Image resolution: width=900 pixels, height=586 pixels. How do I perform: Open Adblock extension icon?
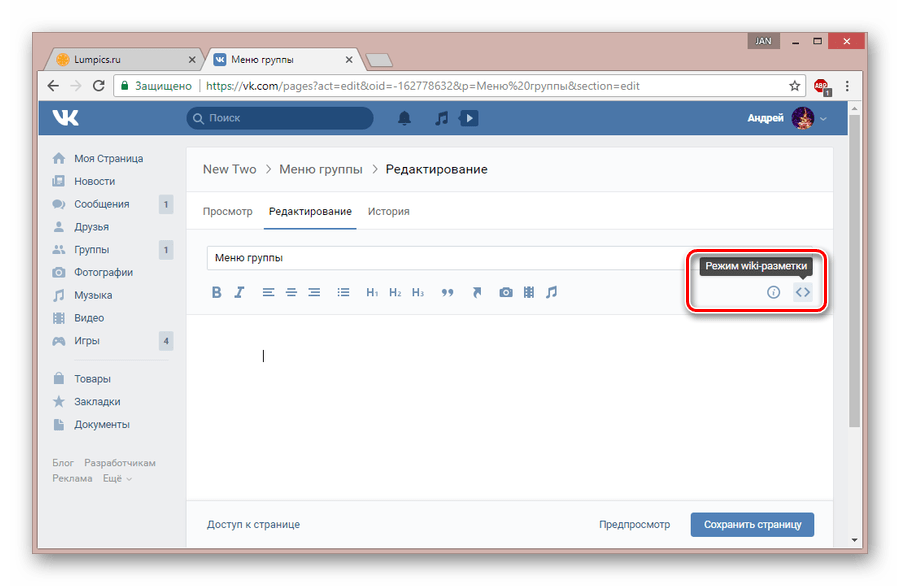pyautogui.click(x=822, y=87)
